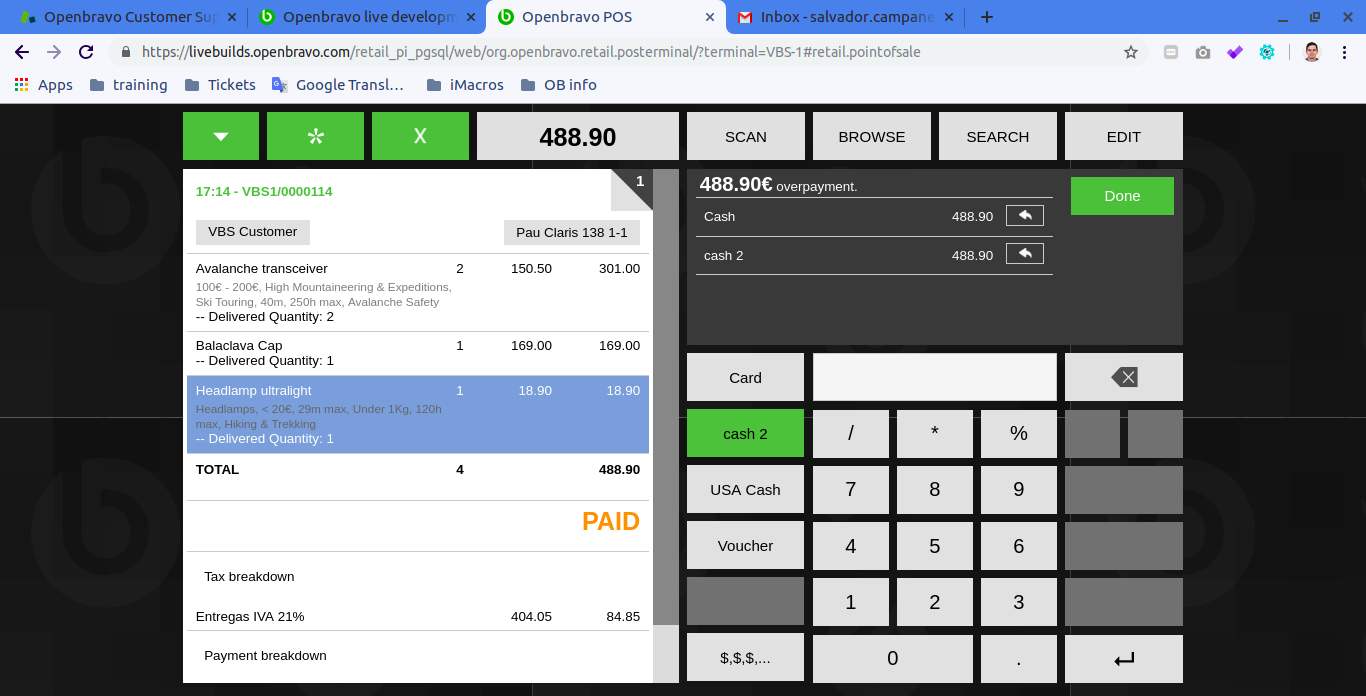This screenshot has height=696, width=1366.
Task: Select the Balaclava Cap line
Action: pos(418,353)
